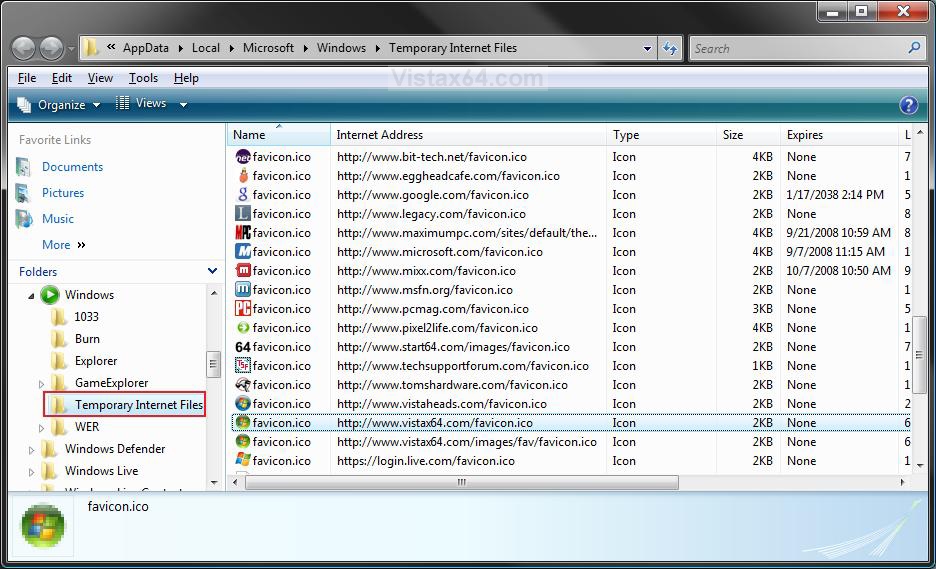Open the Help menu
Viewport: 936px width, 569px height.
(186, 78)
